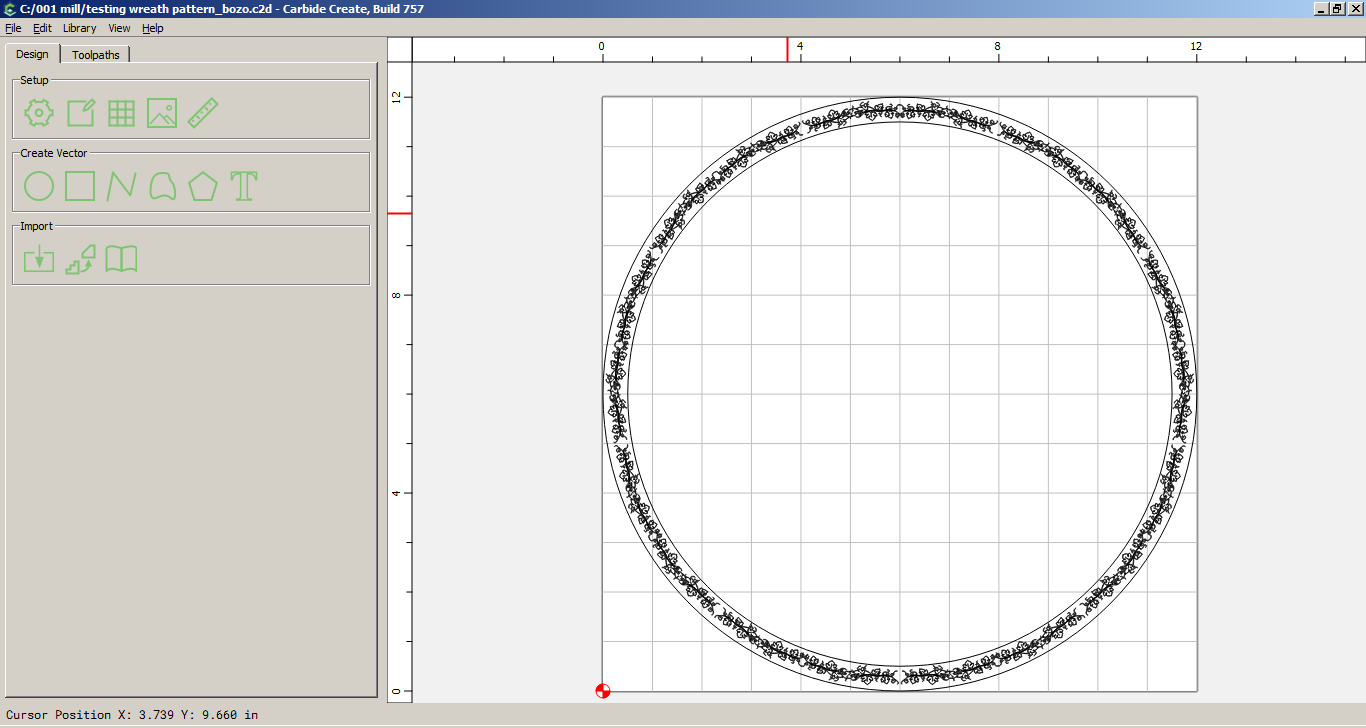1366x728 pixels.
Task: Select the Polygon vector tool
Action: [x=203, y=186]
